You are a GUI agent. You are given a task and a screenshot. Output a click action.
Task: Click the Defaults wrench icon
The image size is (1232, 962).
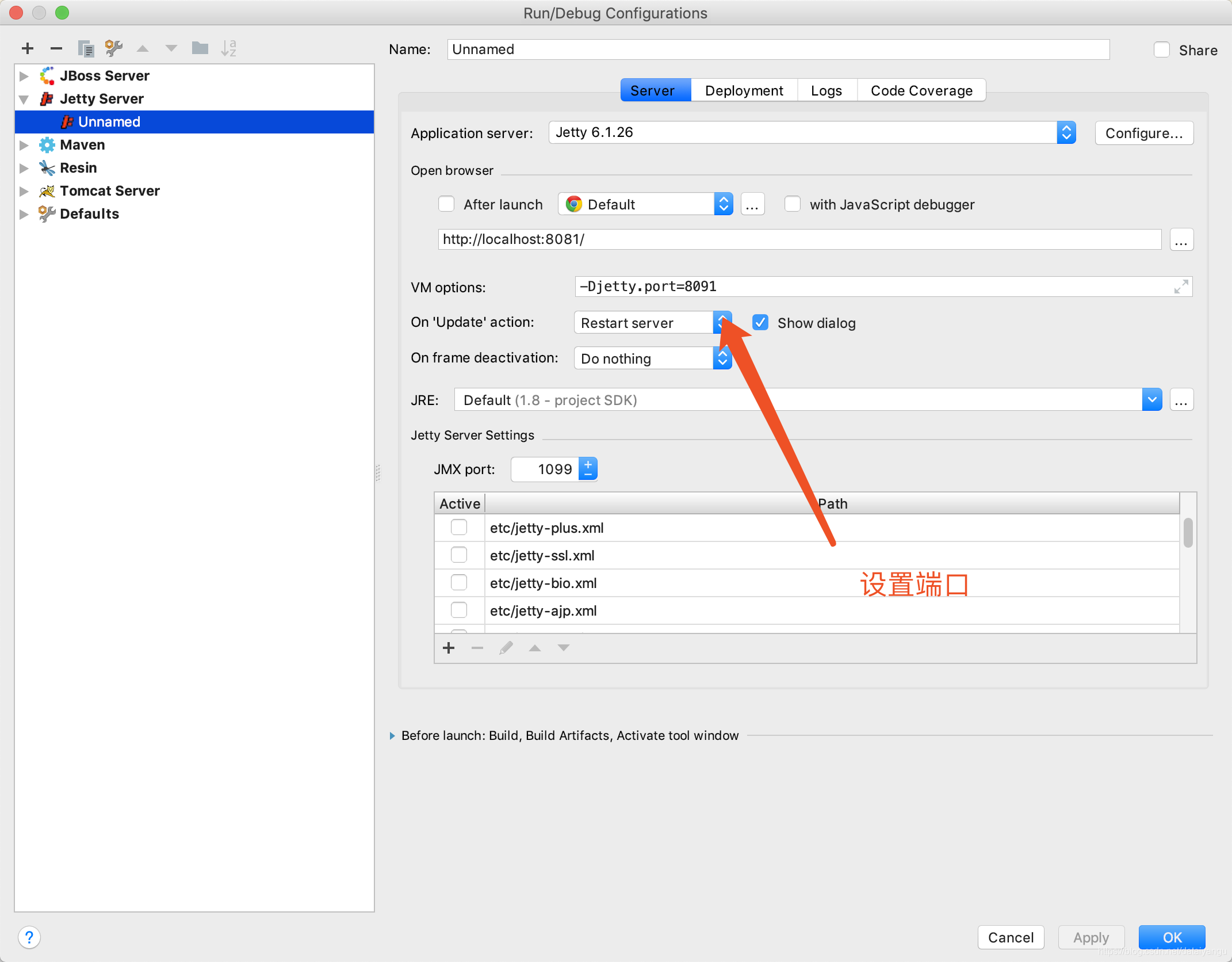point(47,214)
